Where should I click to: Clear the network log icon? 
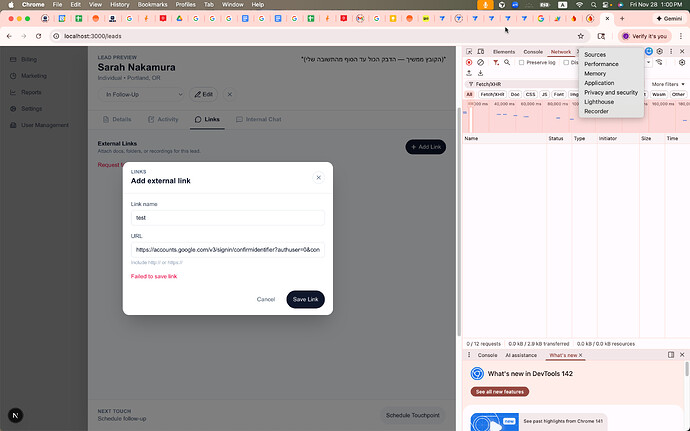pos(481,63)
